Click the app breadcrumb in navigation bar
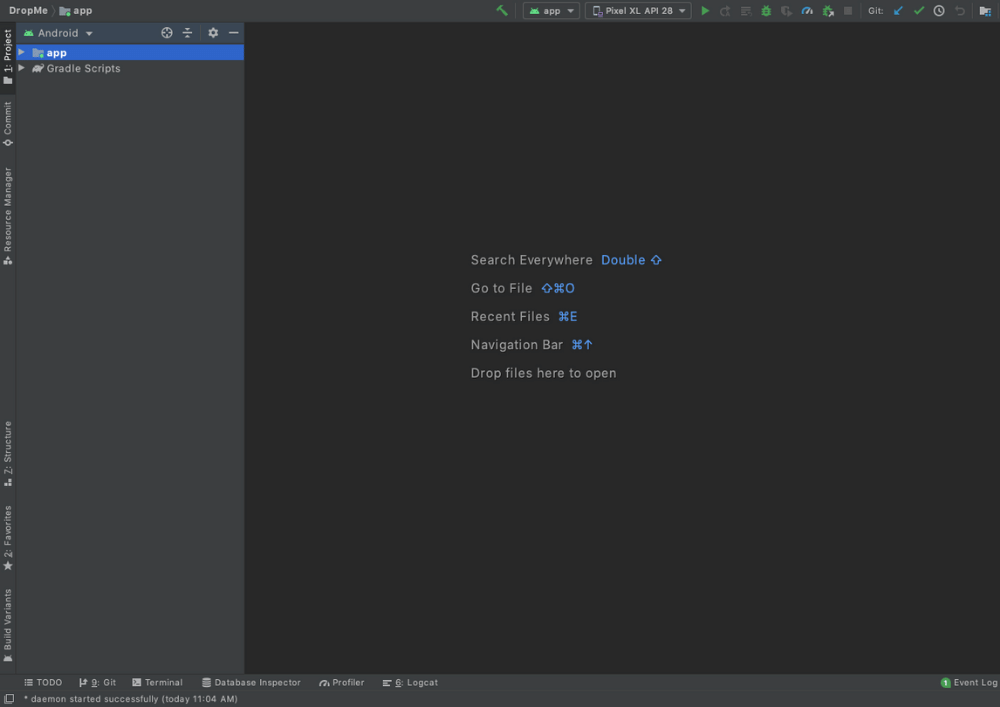1000x707 pixels. click(76, 11)
